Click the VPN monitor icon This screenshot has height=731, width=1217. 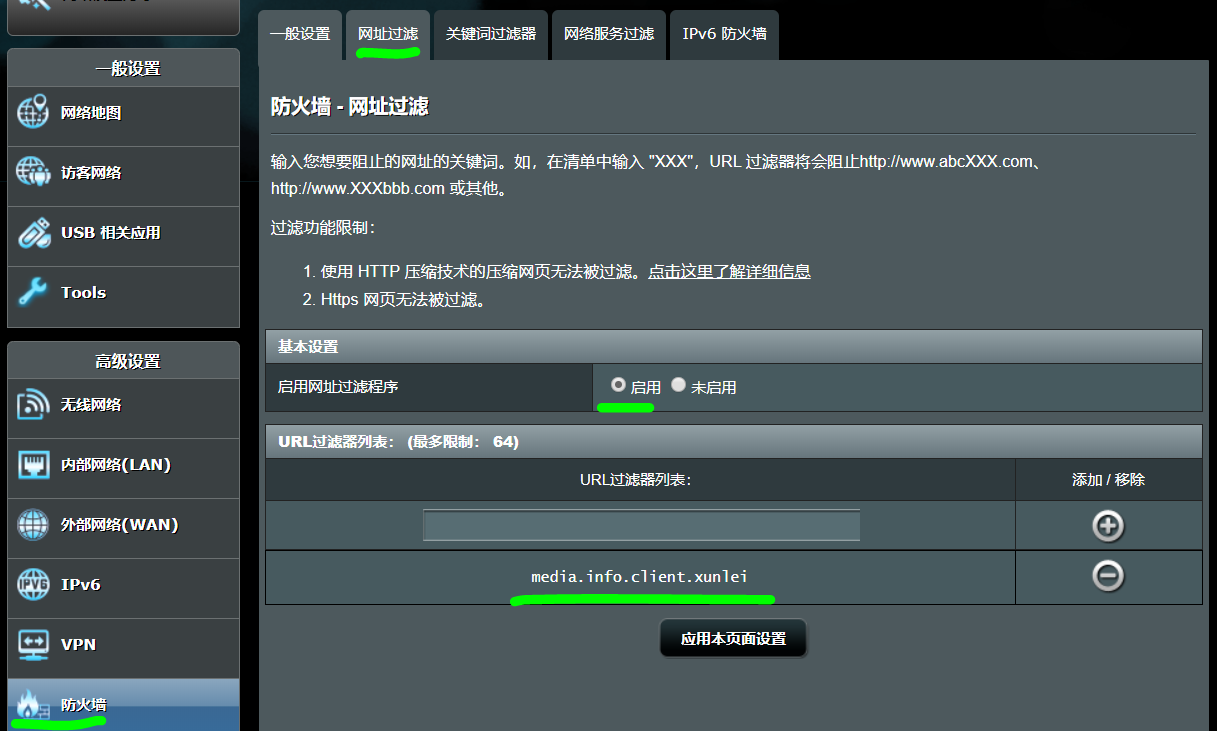click(x=33, y=645)
